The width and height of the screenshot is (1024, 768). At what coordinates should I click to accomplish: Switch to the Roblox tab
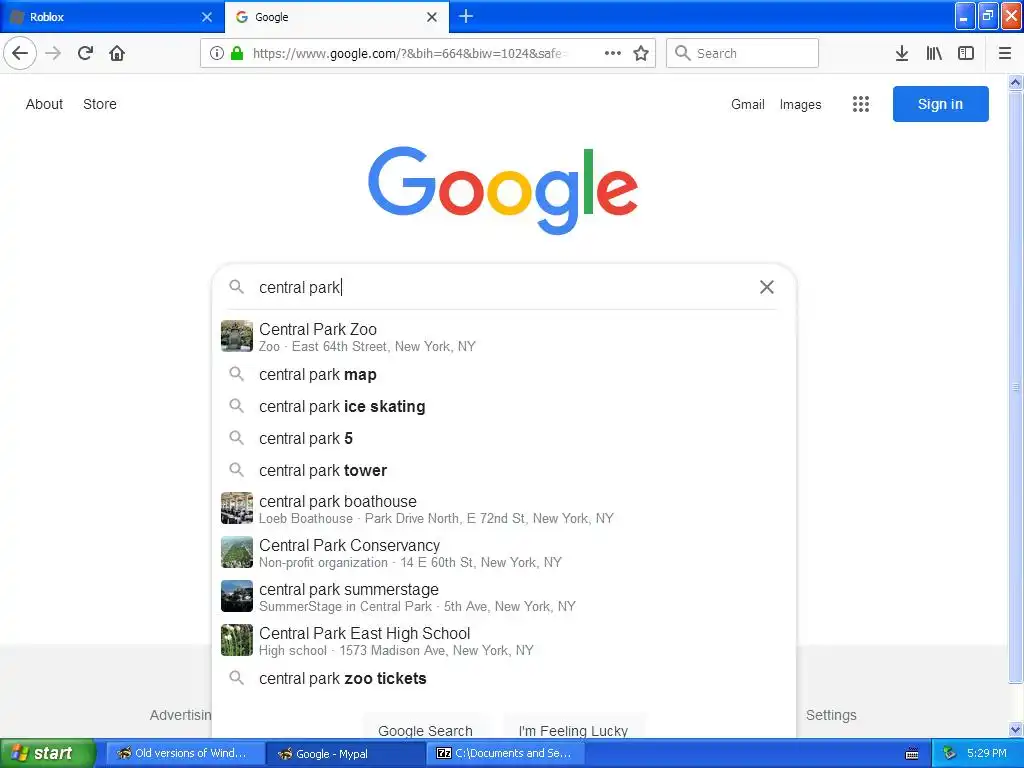coord(112,17)
